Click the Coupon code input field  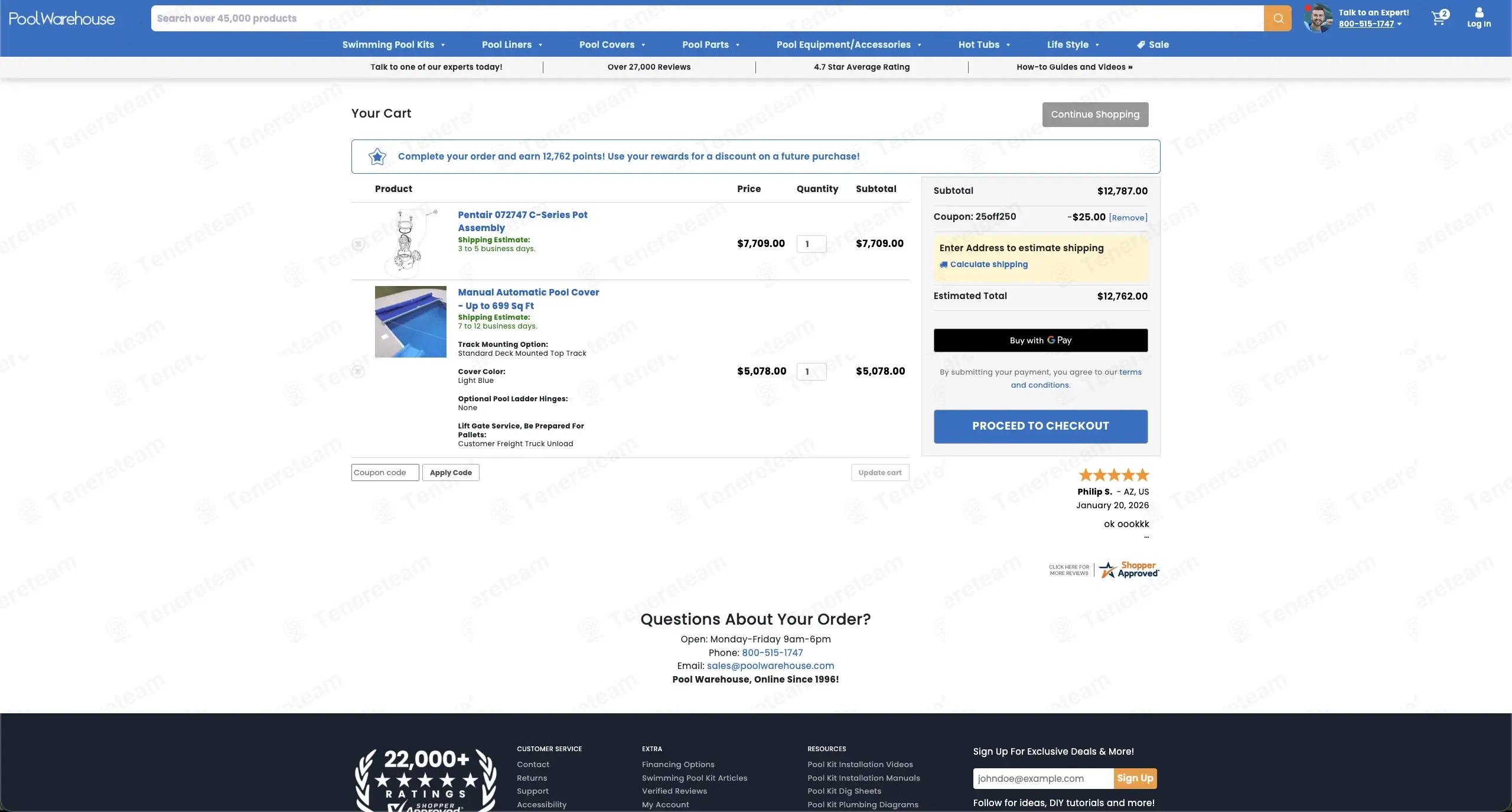[x=385, y=473]
